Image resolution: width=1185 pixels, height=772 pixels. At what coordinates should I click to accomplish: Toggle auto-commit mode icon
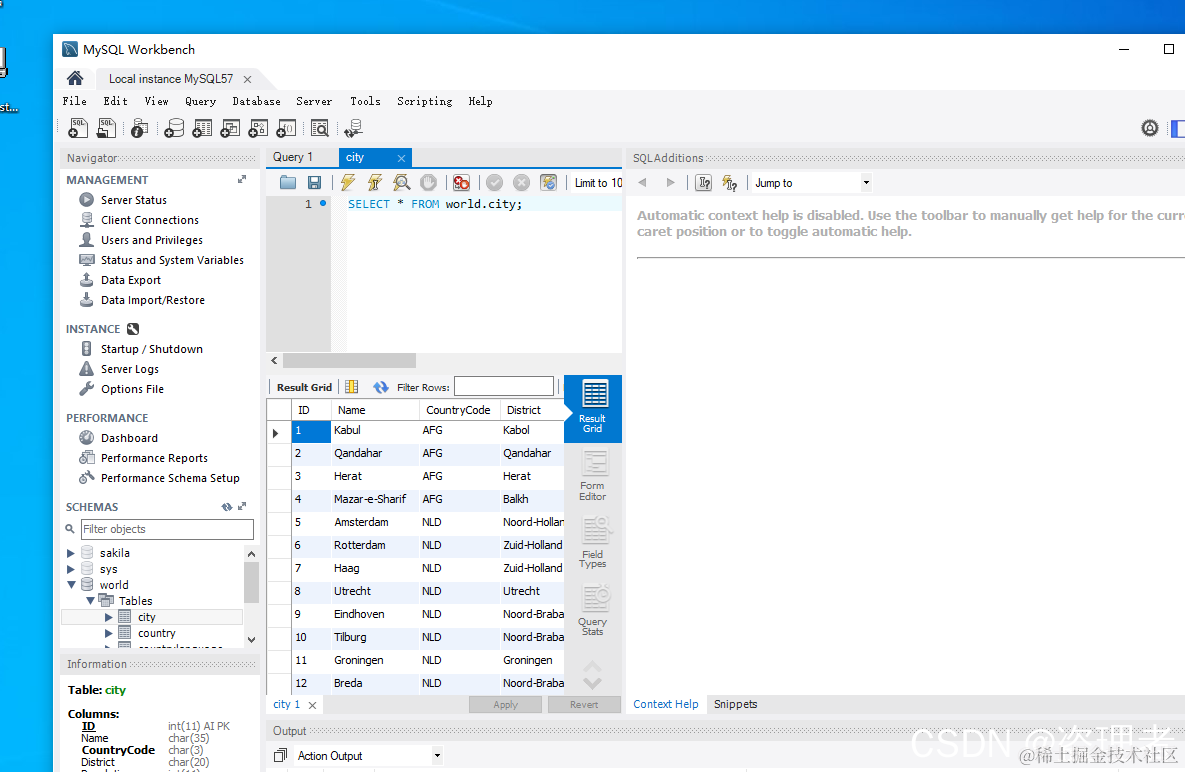coord(549,182)
